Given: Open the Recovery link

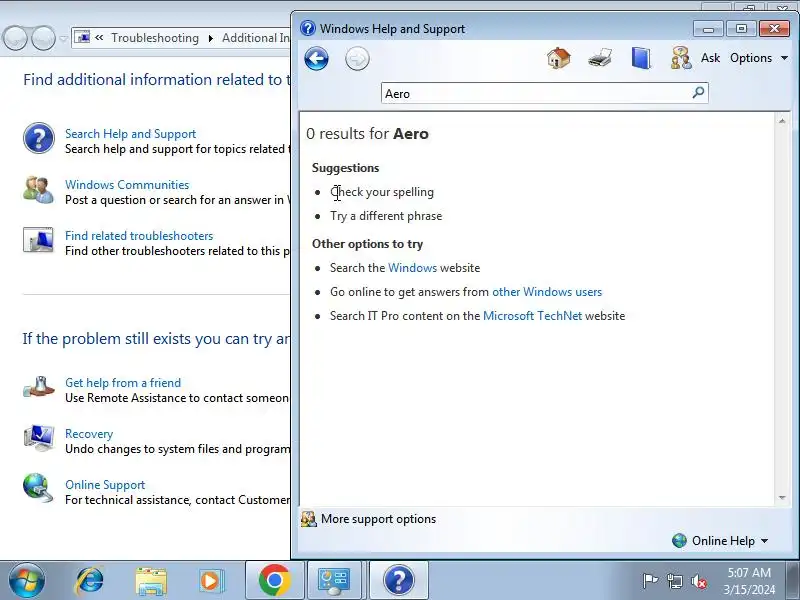Looking at the screenshot, I should [x=89, y=434].
